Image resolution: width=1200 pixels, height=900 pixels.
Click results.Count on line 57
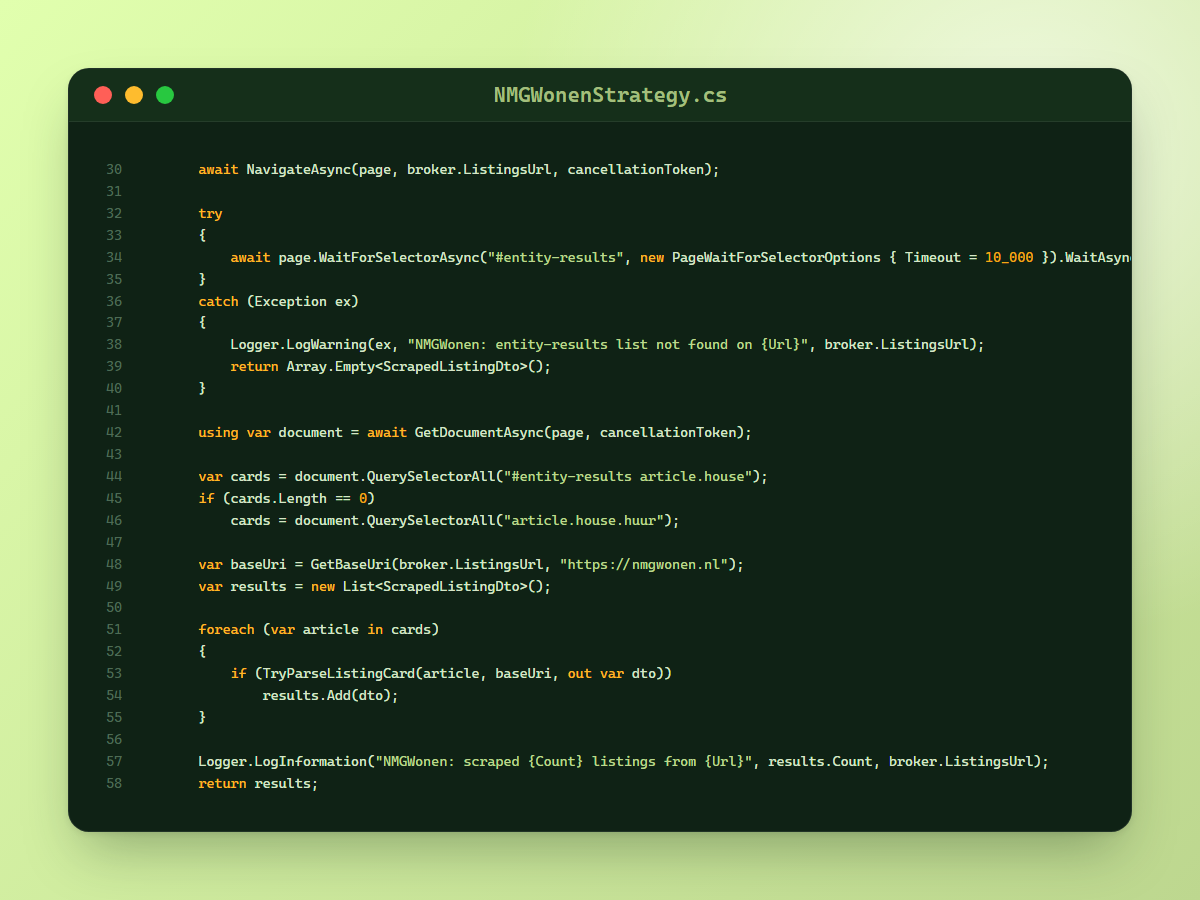point(820,762)
